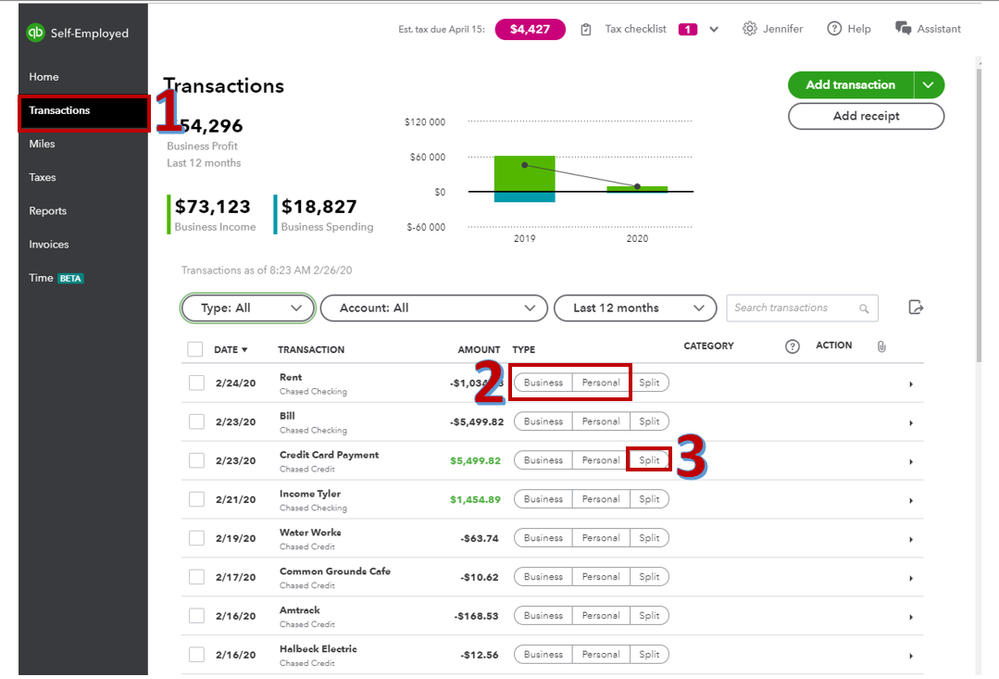This screenshot has width=999, height=679.
Task: Check the Amtrack transaction checkbox
Action: (x=196, y=616)
